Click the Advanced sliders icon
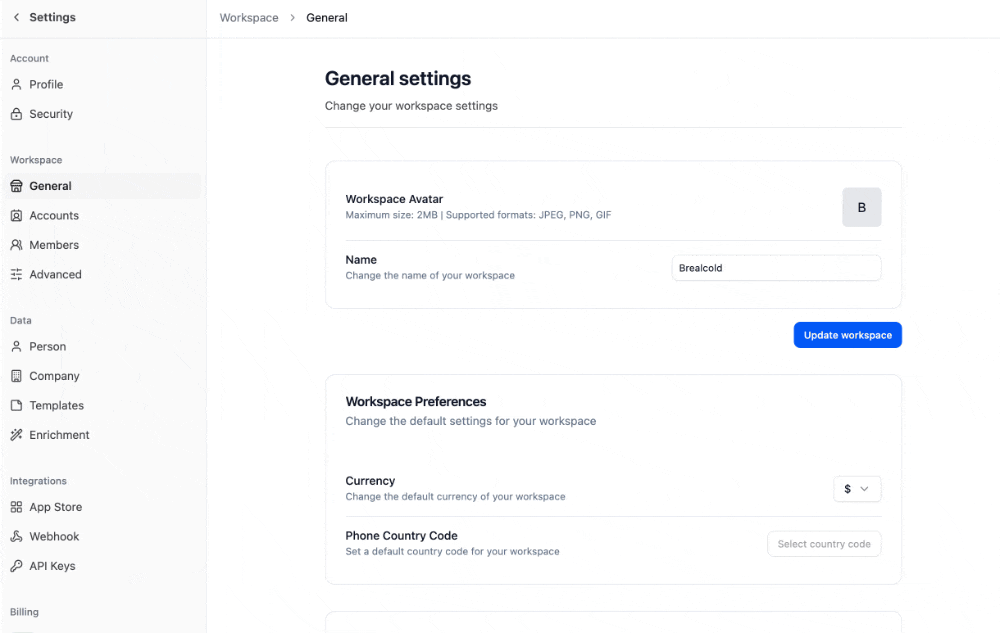This screenshot has height=633, width=1000. (17, 274)
